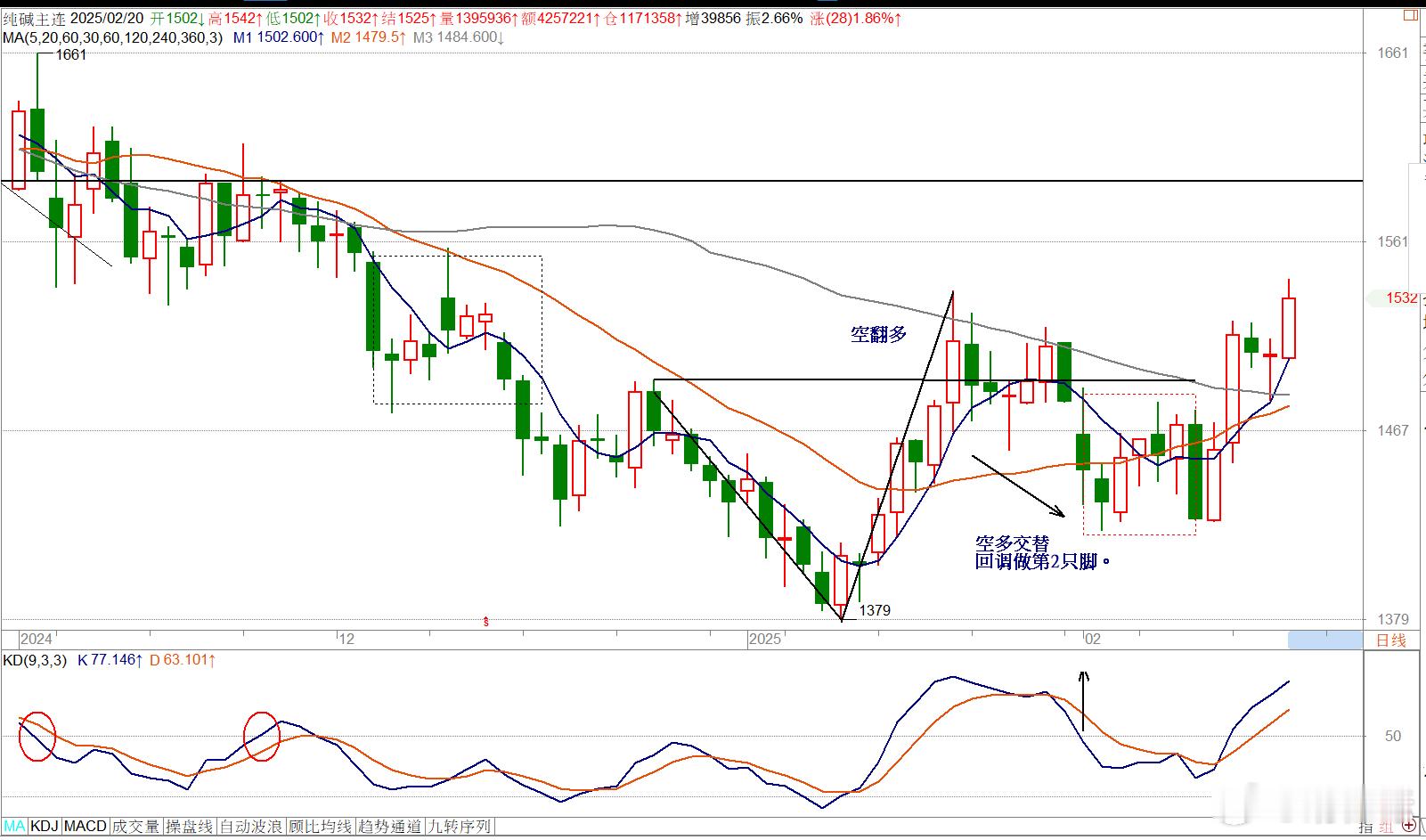This screenshot has height=840, width=1426.
Task: Click the 空翻多 chart annotation
Action: click(878, 334)
